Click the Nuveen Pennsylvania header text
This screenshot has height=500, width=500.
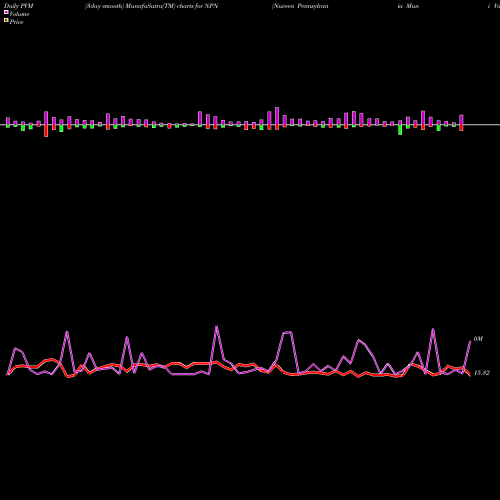point(300,6)
